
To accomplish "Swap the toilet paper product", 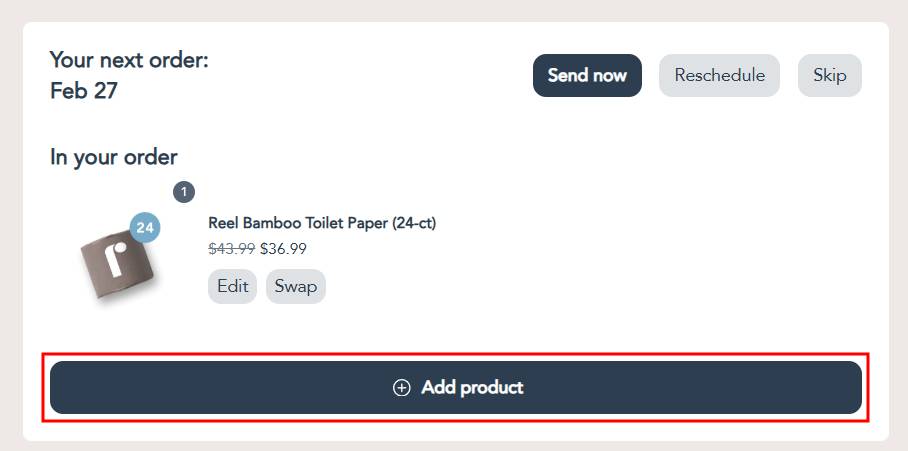I will [295, 286].
